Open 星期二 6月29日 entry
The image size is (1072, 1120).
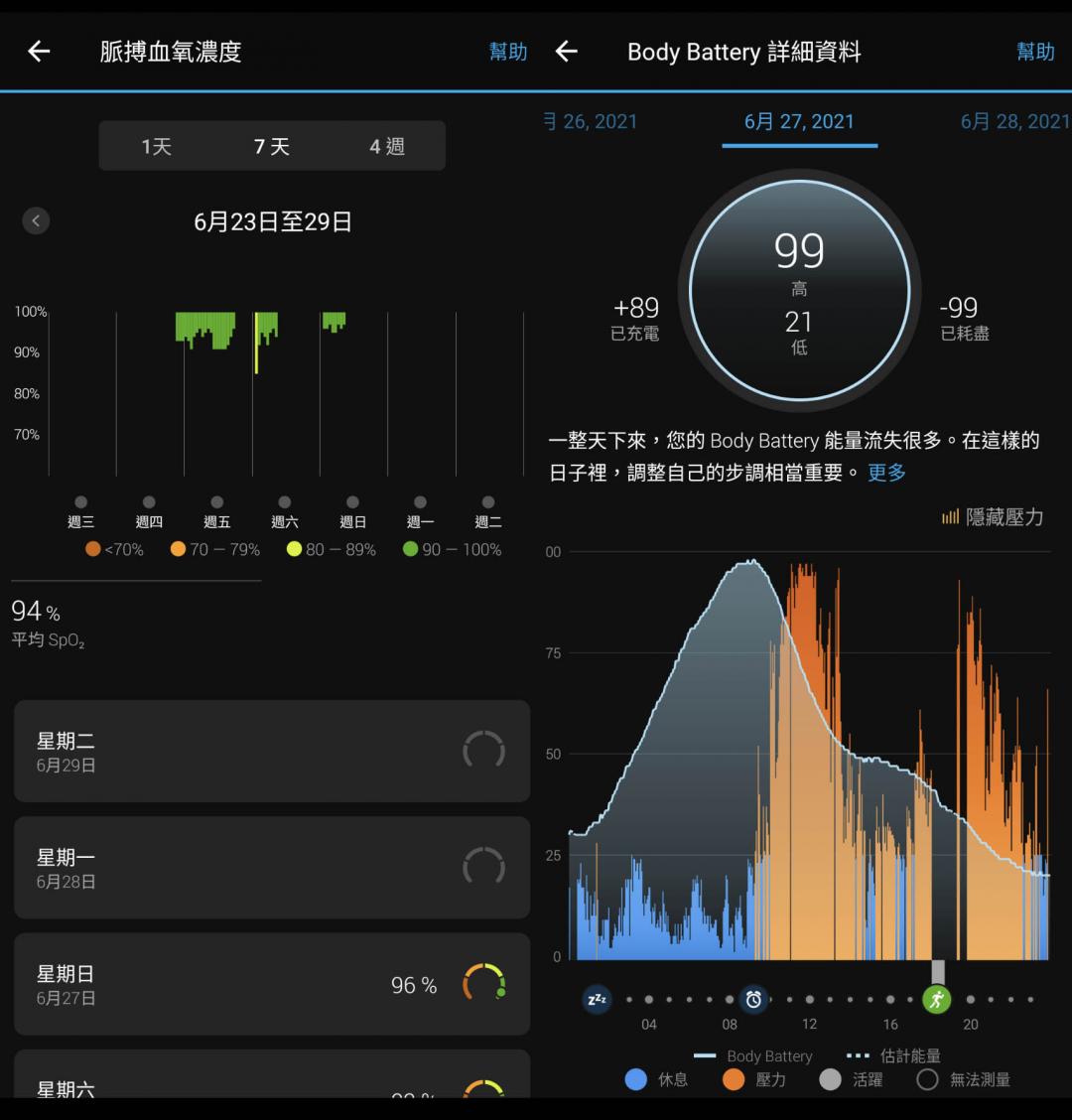271,752
